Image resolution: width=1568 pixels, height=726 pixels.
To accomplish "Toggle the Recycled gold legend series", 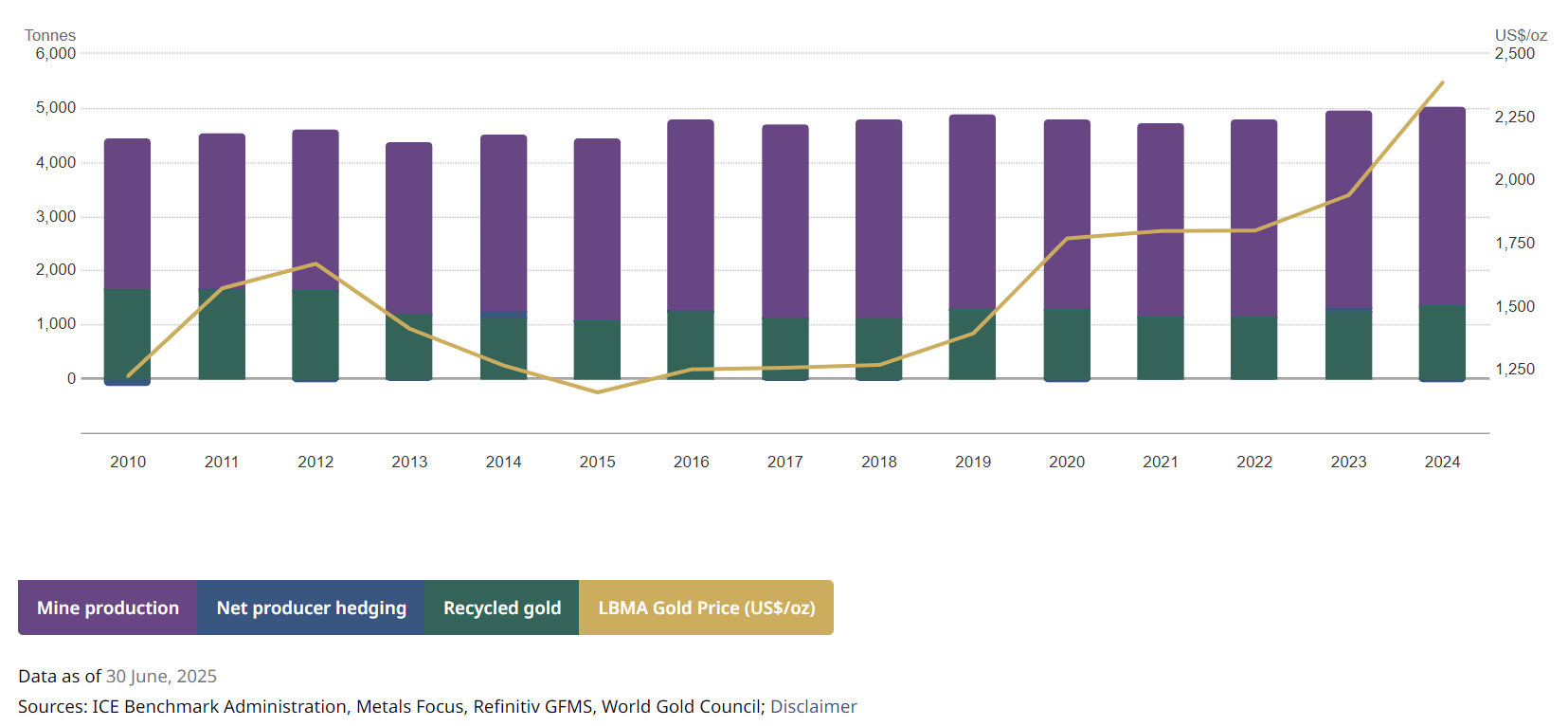I will pos(501,608).
